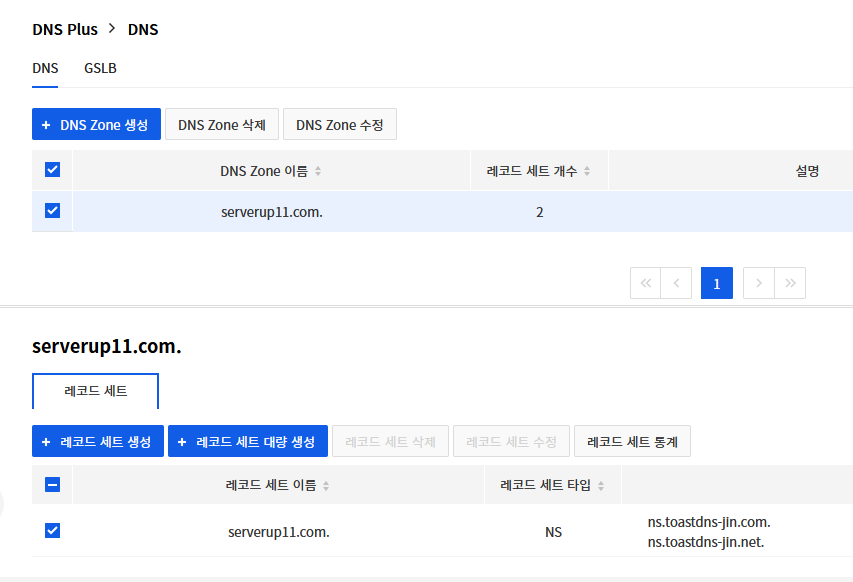Click the last-page double-chevron pagination icon

tap(790, 283)
